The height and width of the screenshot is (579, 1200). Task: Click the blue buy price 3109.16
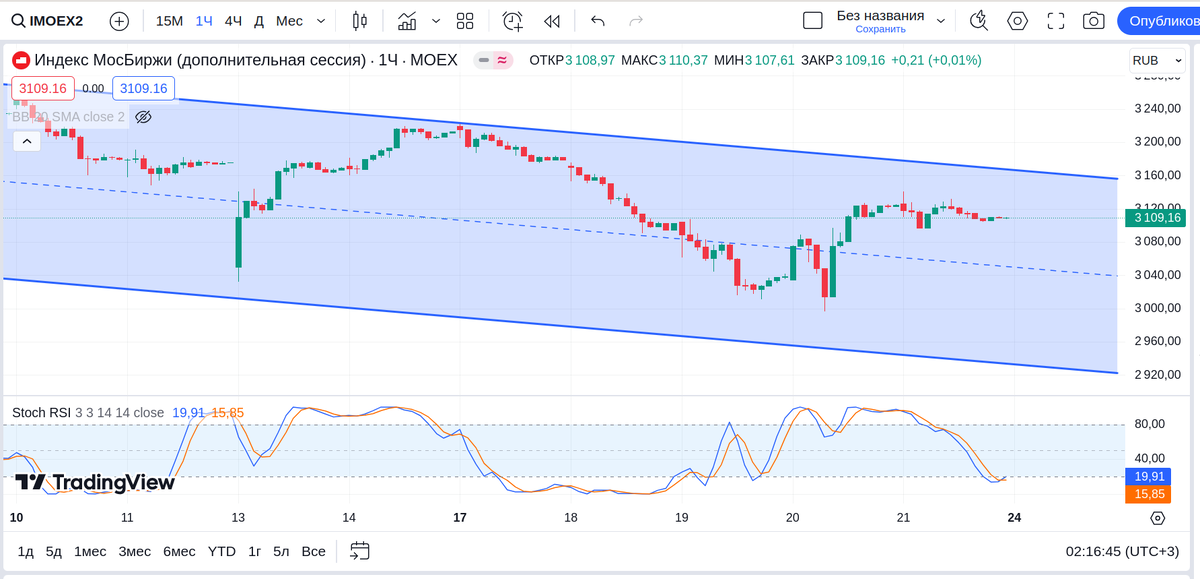point(143,89)
